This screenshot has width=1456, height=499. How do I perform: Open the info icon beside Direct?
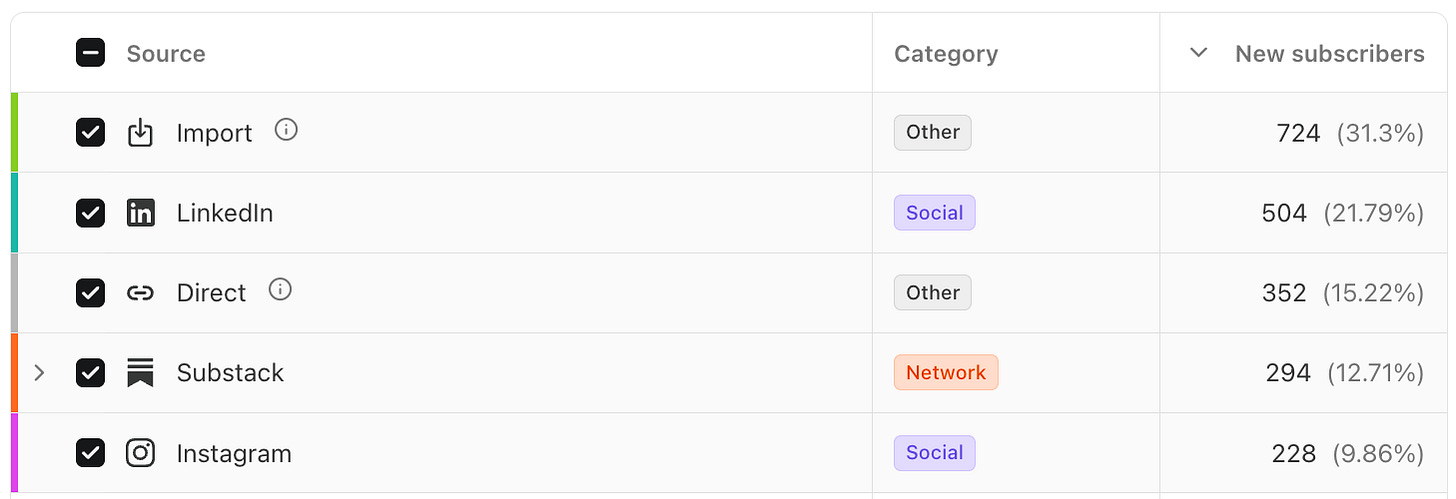tap(280, 290)
